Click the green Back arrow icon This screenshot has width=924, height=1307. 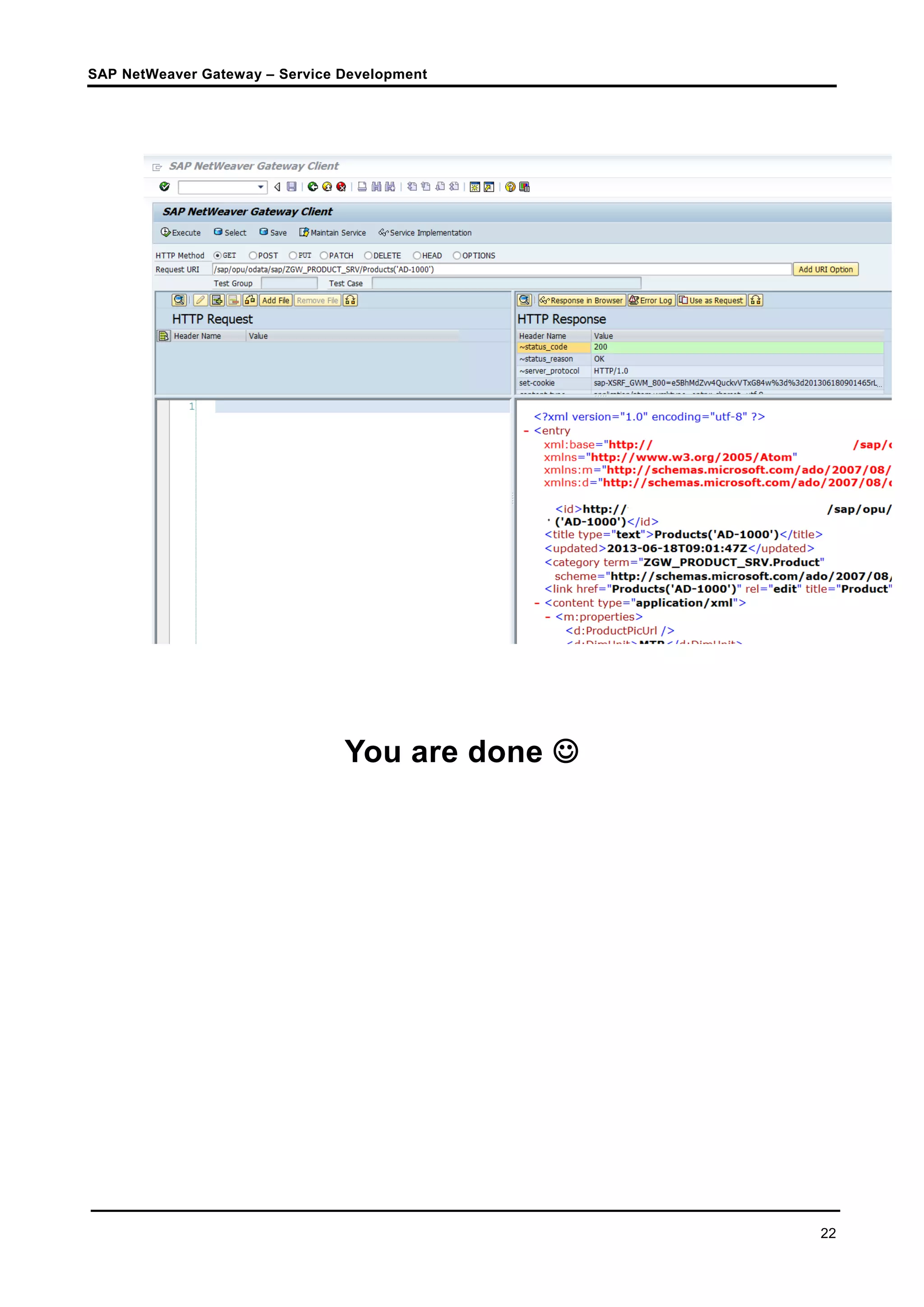click(313, 187)
